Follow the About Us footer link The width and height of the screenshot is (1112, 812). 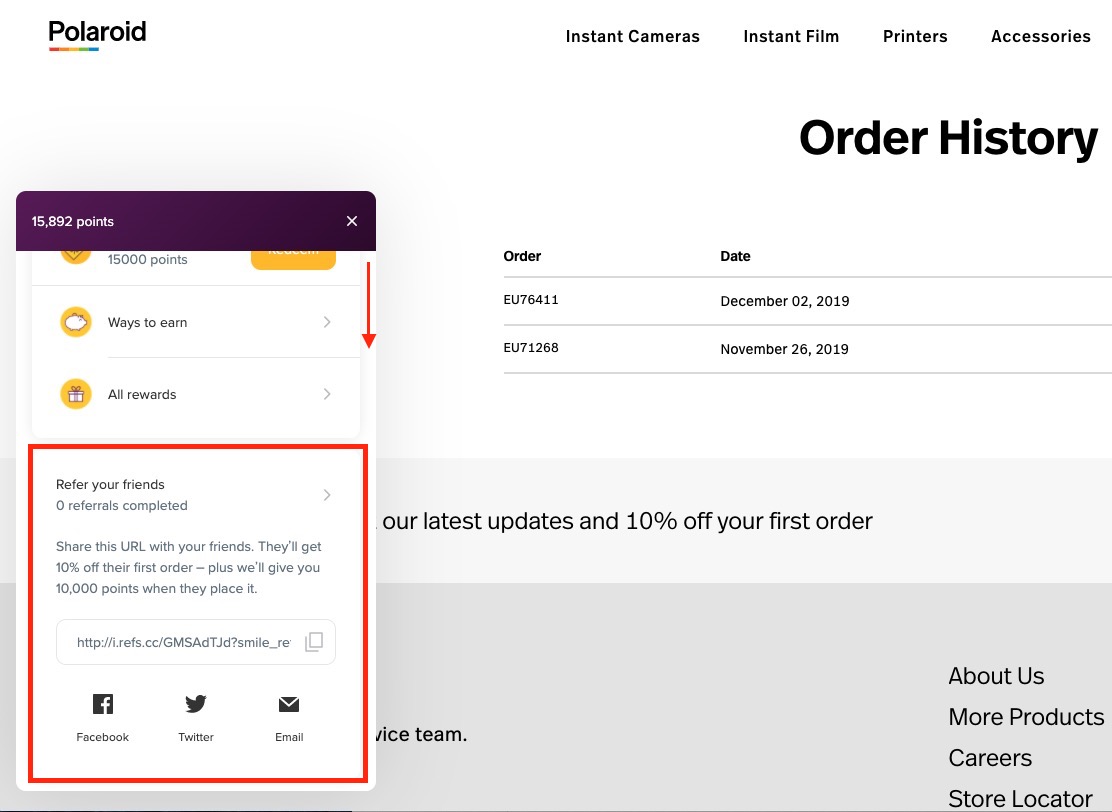pyautogui.click(x=996, y=676)
